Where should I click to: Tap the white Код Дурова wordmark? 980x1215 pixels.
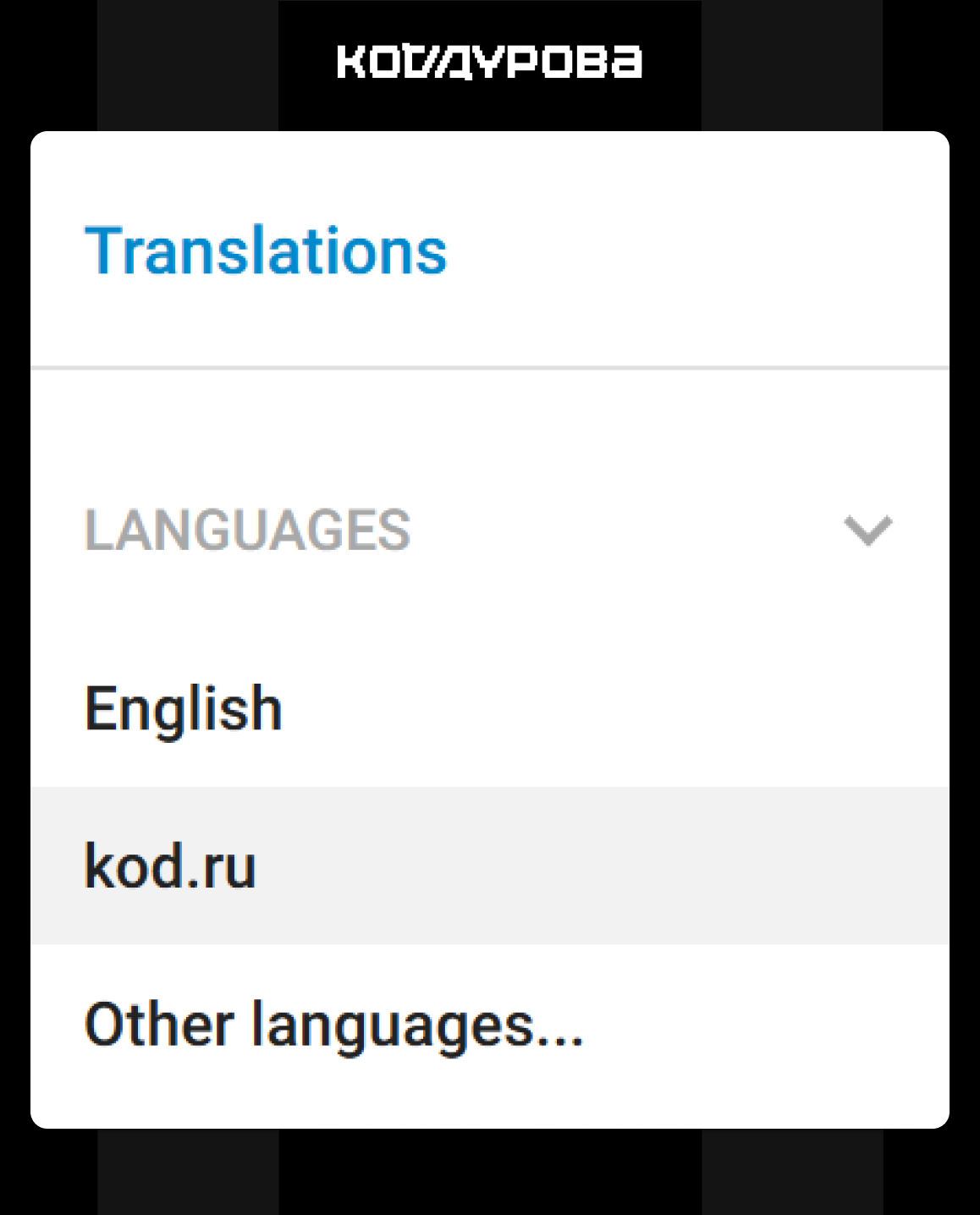tap(489, 62)
